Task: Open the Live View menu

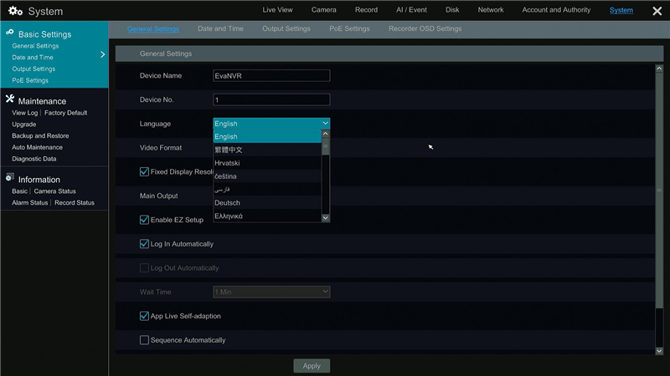Action: coord(278,10)
